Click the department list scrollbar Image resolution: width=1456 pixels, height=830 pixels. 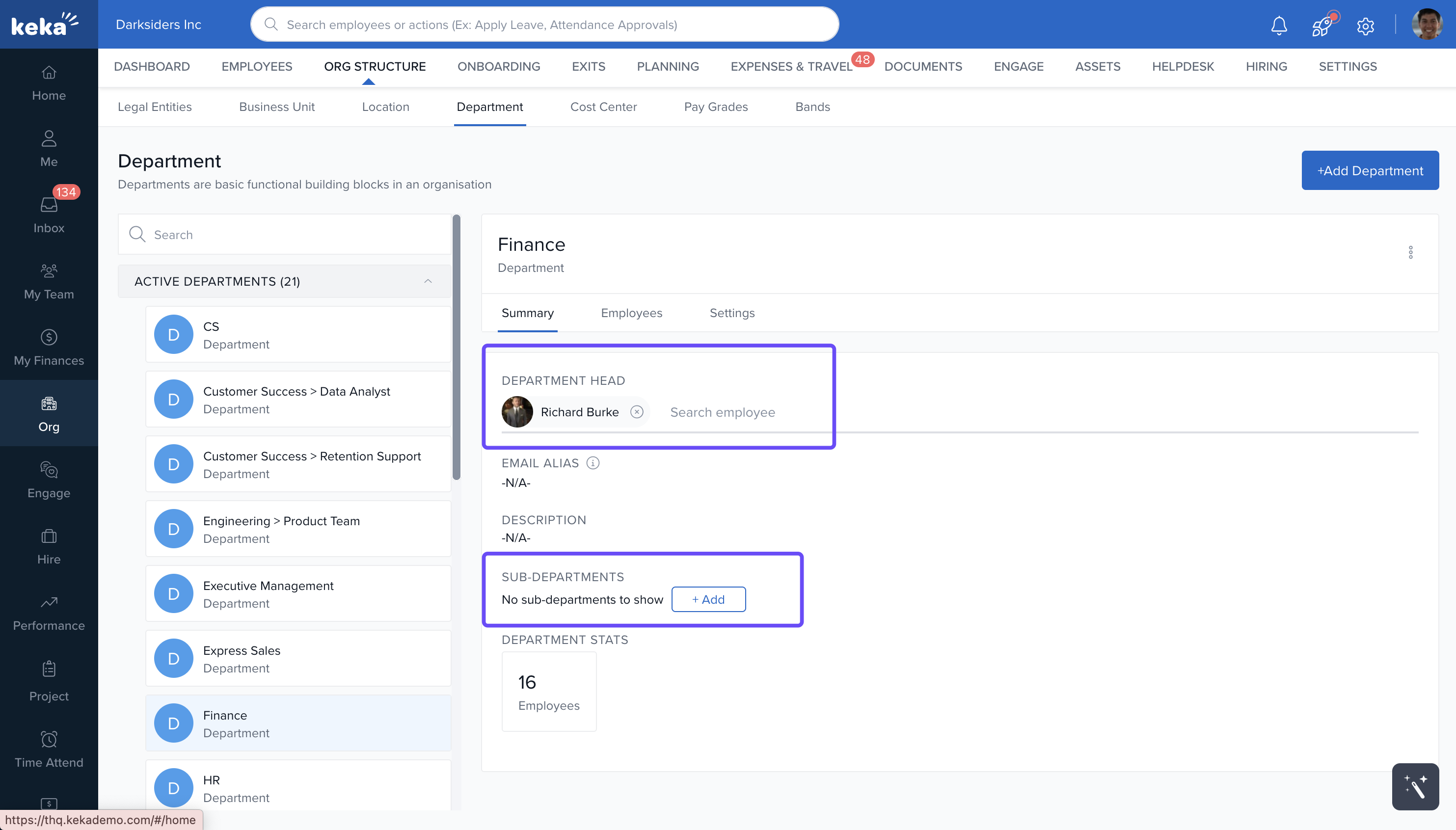pos(456,347)
